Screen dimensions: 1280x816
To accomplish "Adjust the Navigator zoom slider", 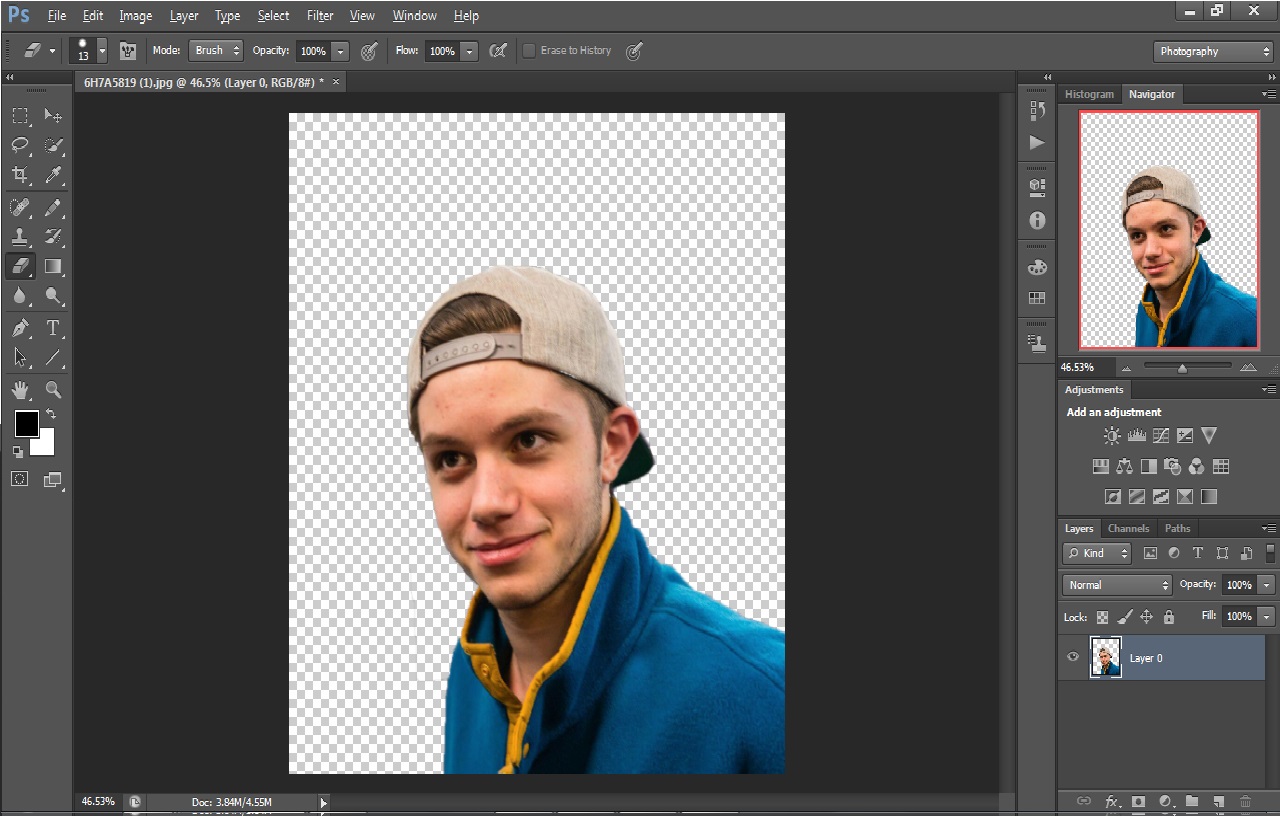I will (x=1182, y=368).
